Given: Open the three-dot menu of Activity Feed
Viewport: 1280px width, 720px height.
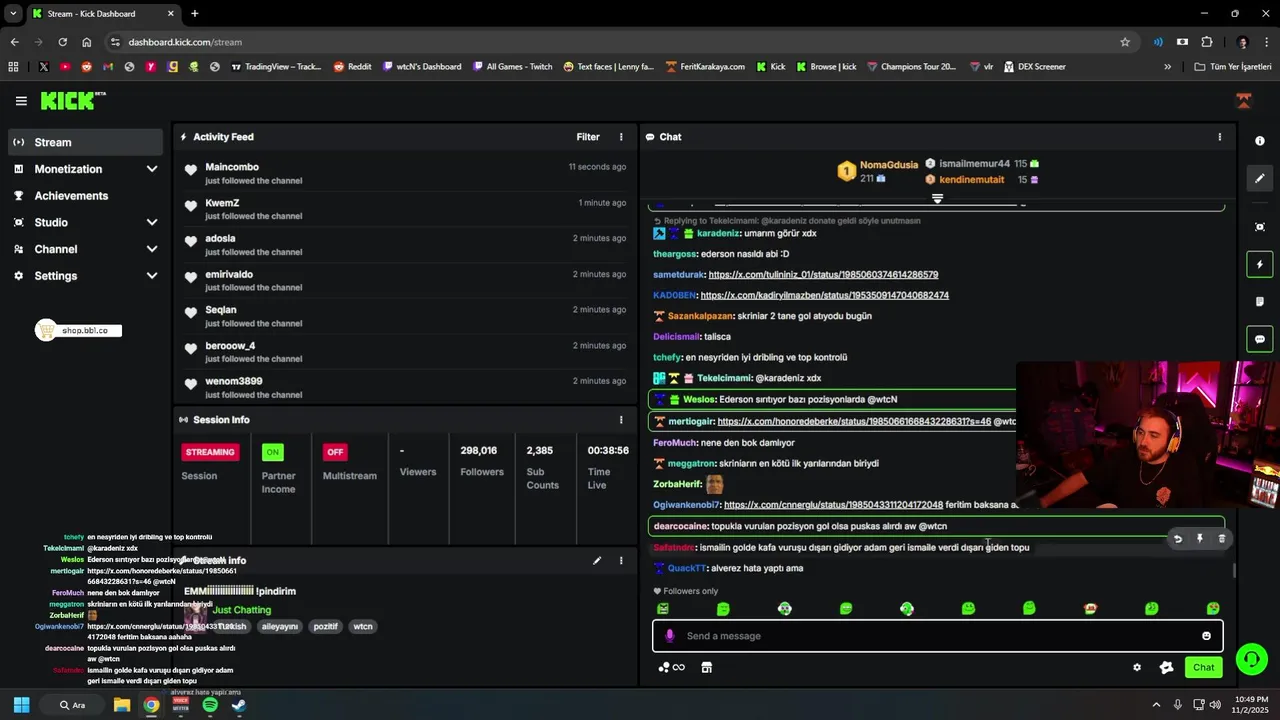Looking at the screenshot, I should tap(621, 137).
